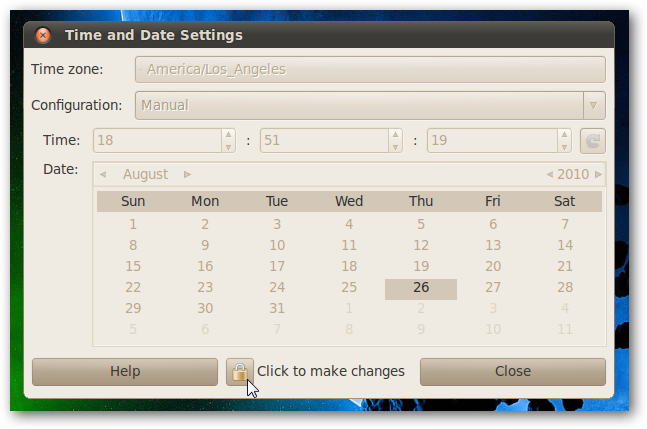
Task: Click the Wed column header
Action: 349,201
